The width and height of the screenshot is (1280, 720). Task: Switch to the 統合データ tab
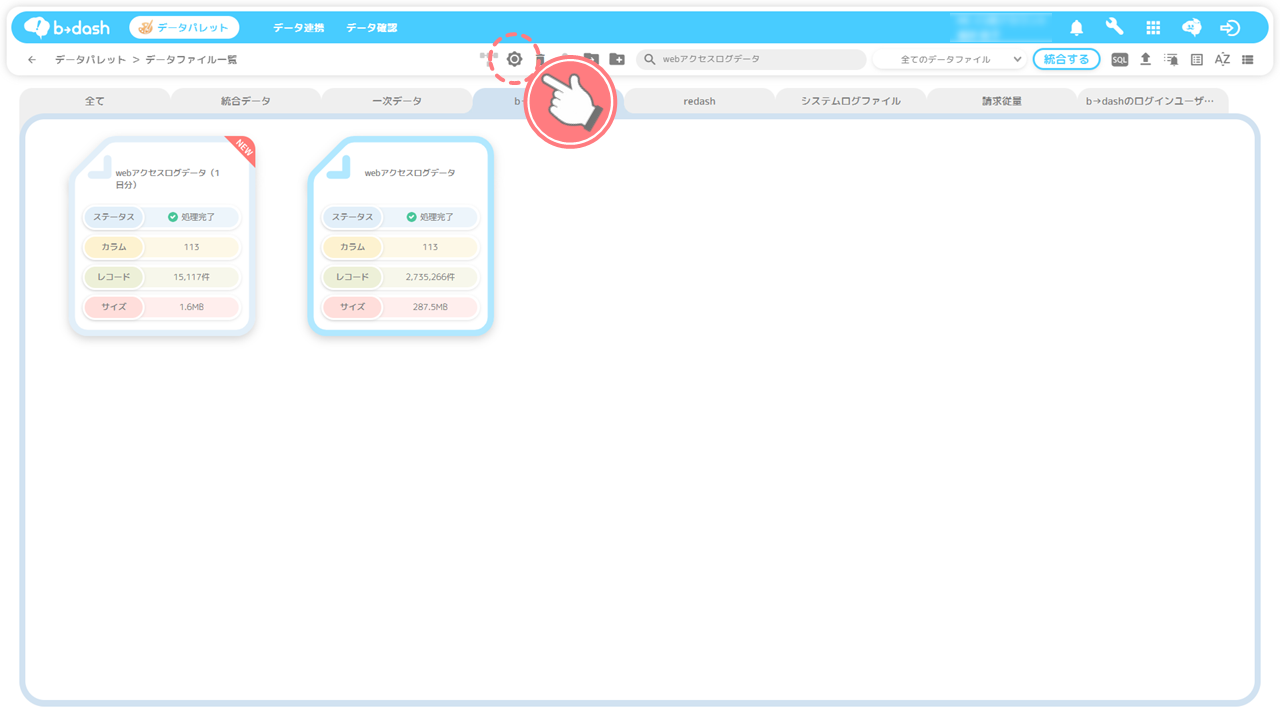pyautogui.click(x=246, y=101)
